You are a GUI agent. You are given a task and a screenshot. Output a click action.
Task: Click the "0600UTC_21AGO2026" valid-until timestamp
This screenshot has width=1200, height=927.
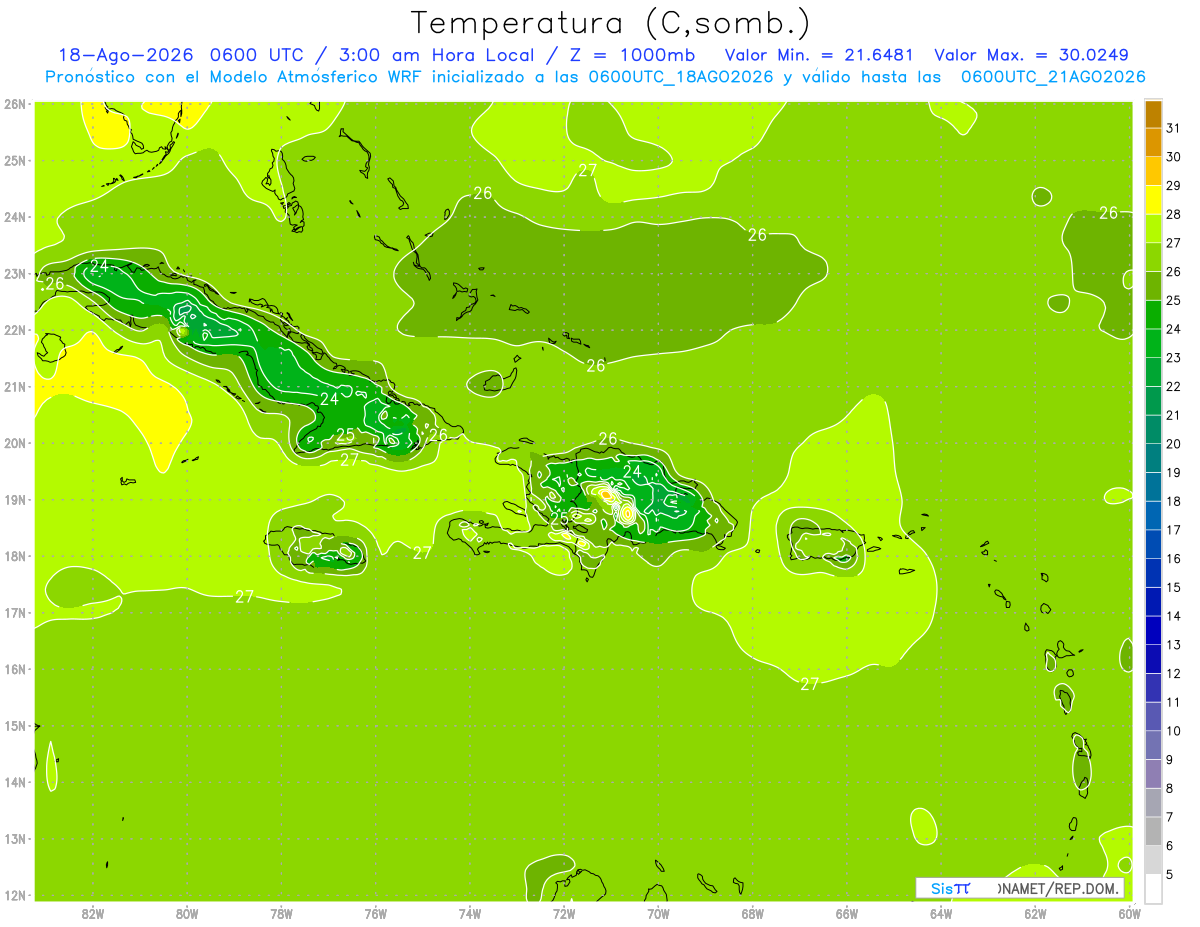coord(1053,77)
